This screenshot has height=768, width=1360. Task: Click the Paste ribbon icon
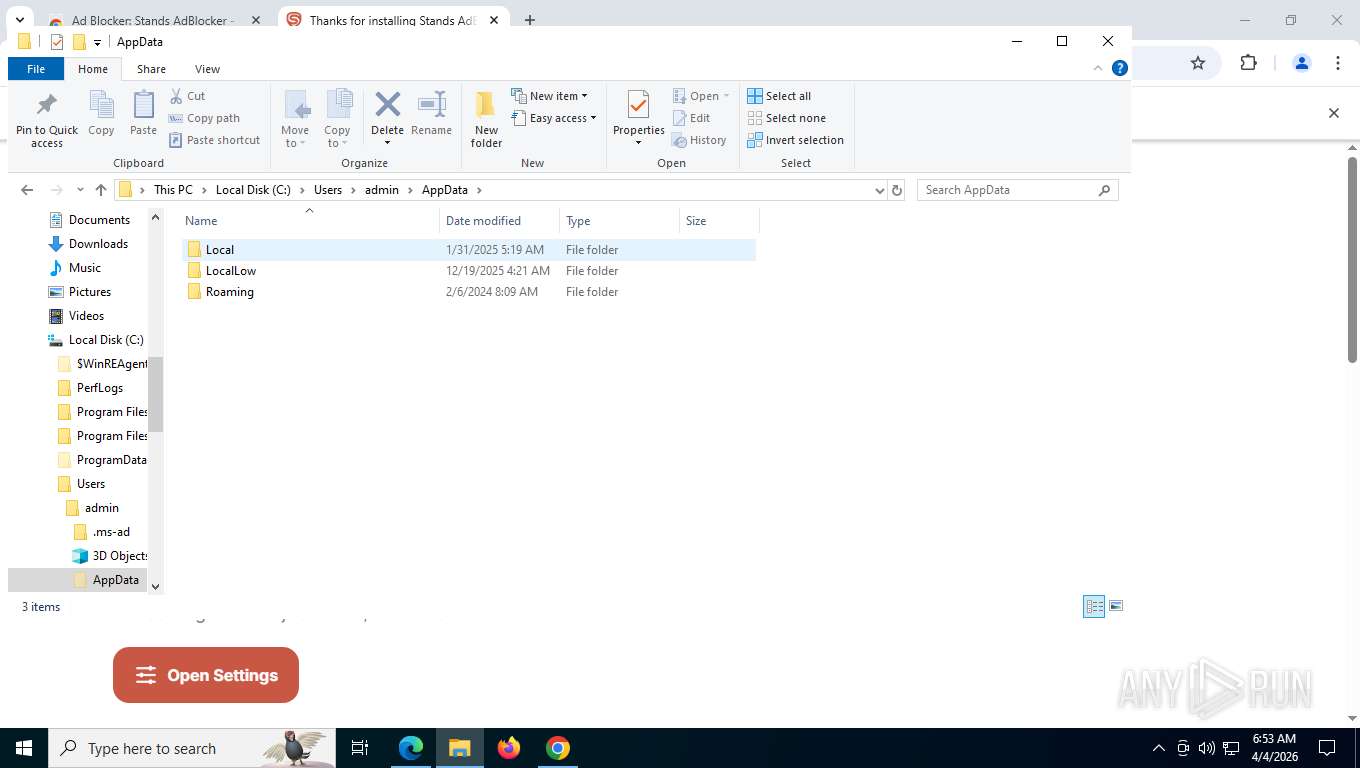click(143, 113)
